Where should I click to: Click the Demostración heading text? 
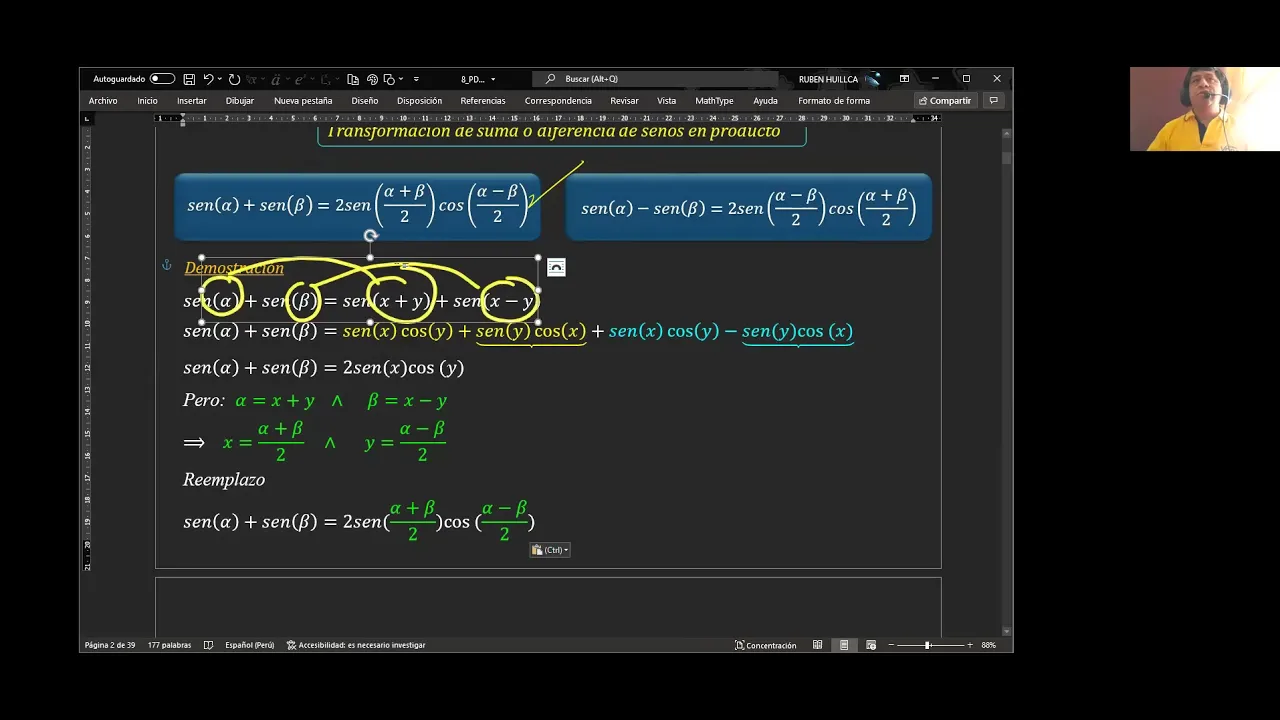(x=234, y=268)
